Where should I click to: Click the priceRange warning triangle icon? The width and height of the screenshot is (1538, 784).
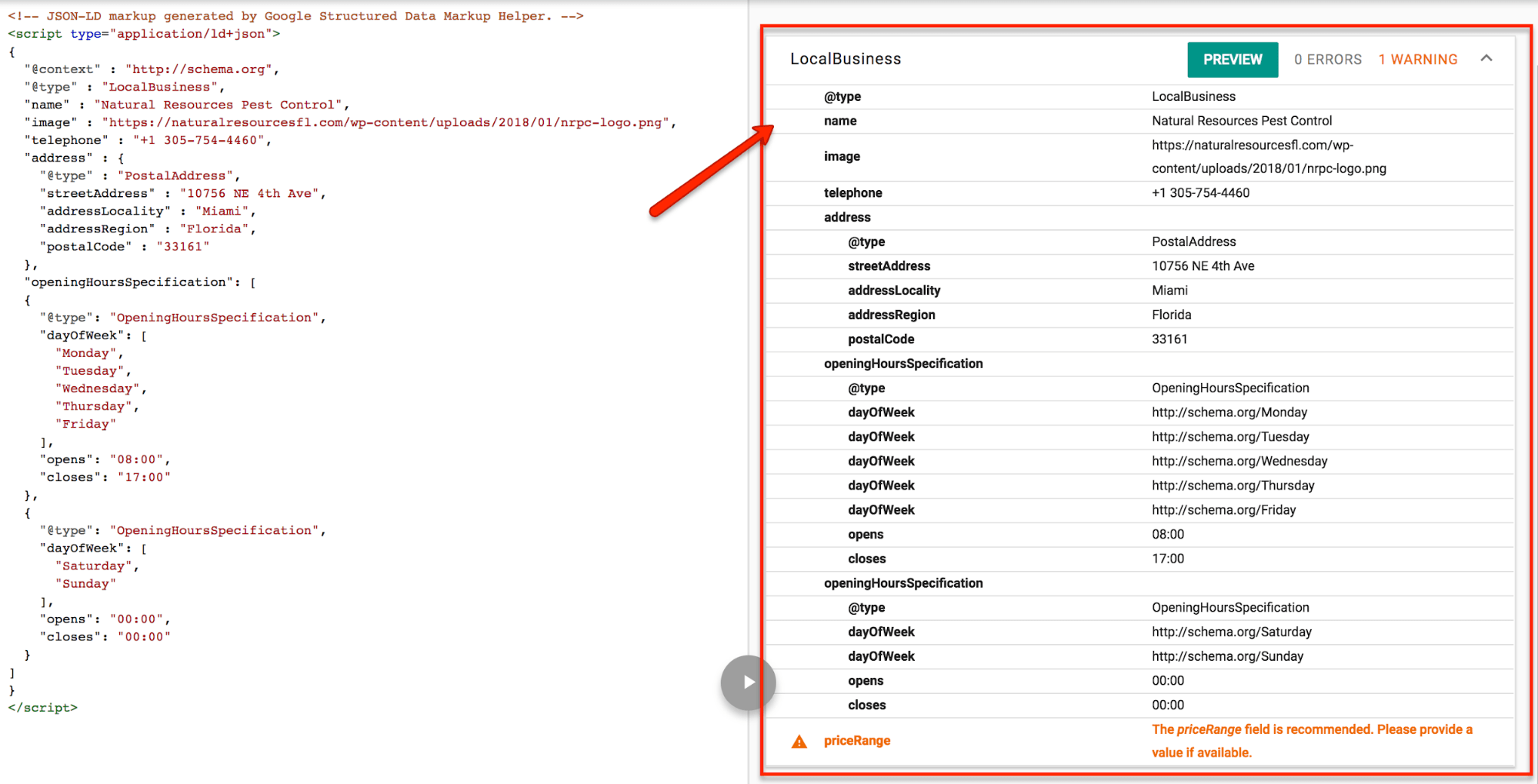[799, 742]
